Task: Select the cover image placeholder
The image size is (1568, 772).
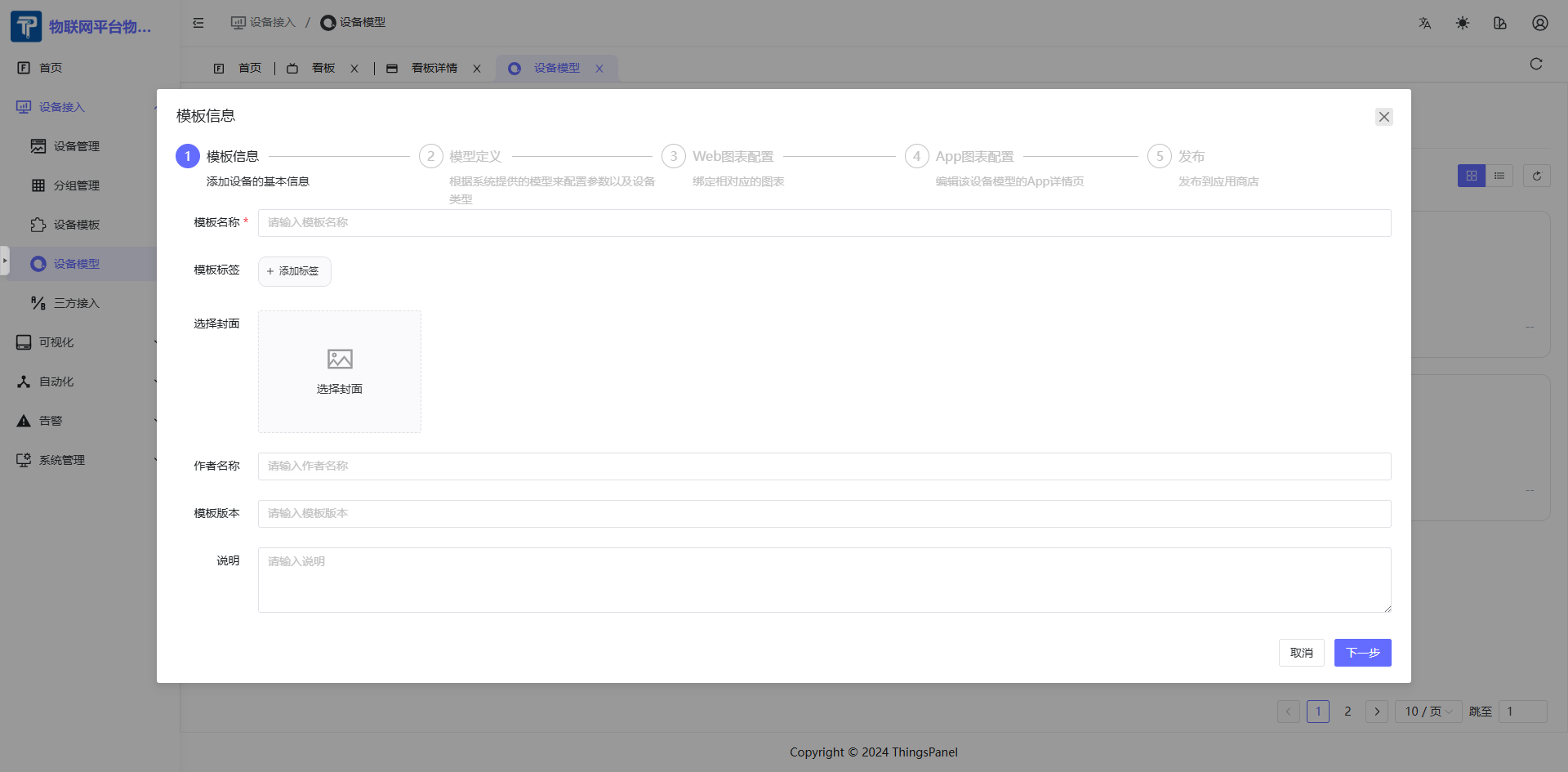Action: click(340, 372)
